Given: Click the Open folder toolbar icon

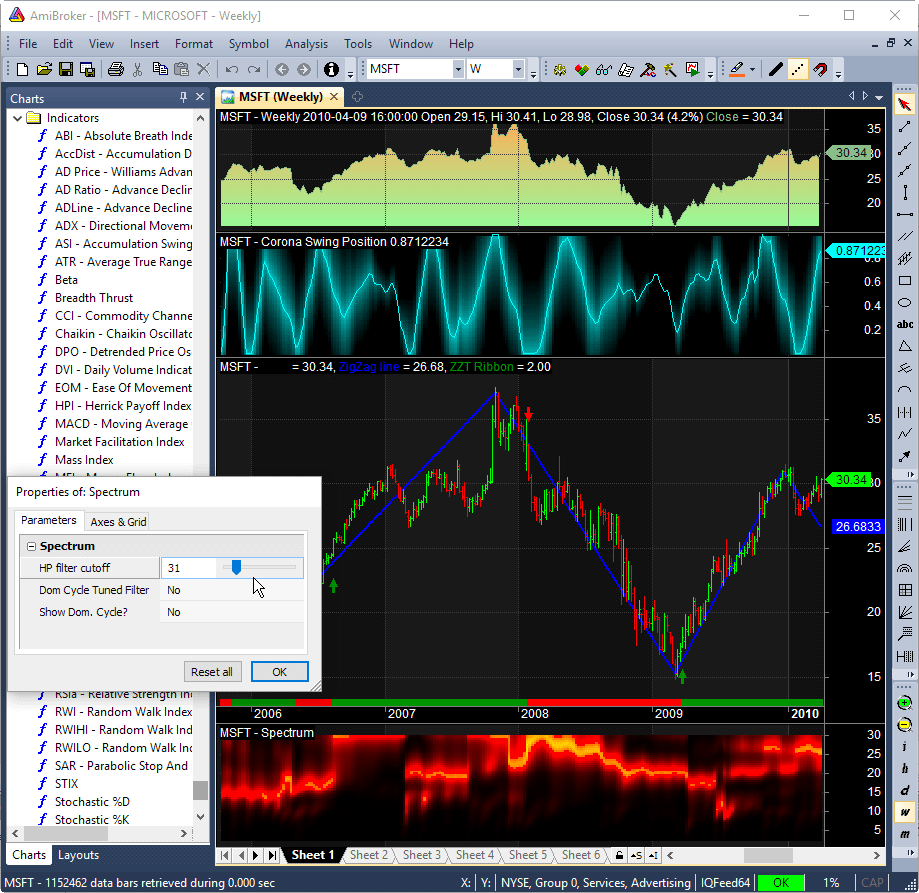Looking at the screenshot, I should click(x=44, y=70).
